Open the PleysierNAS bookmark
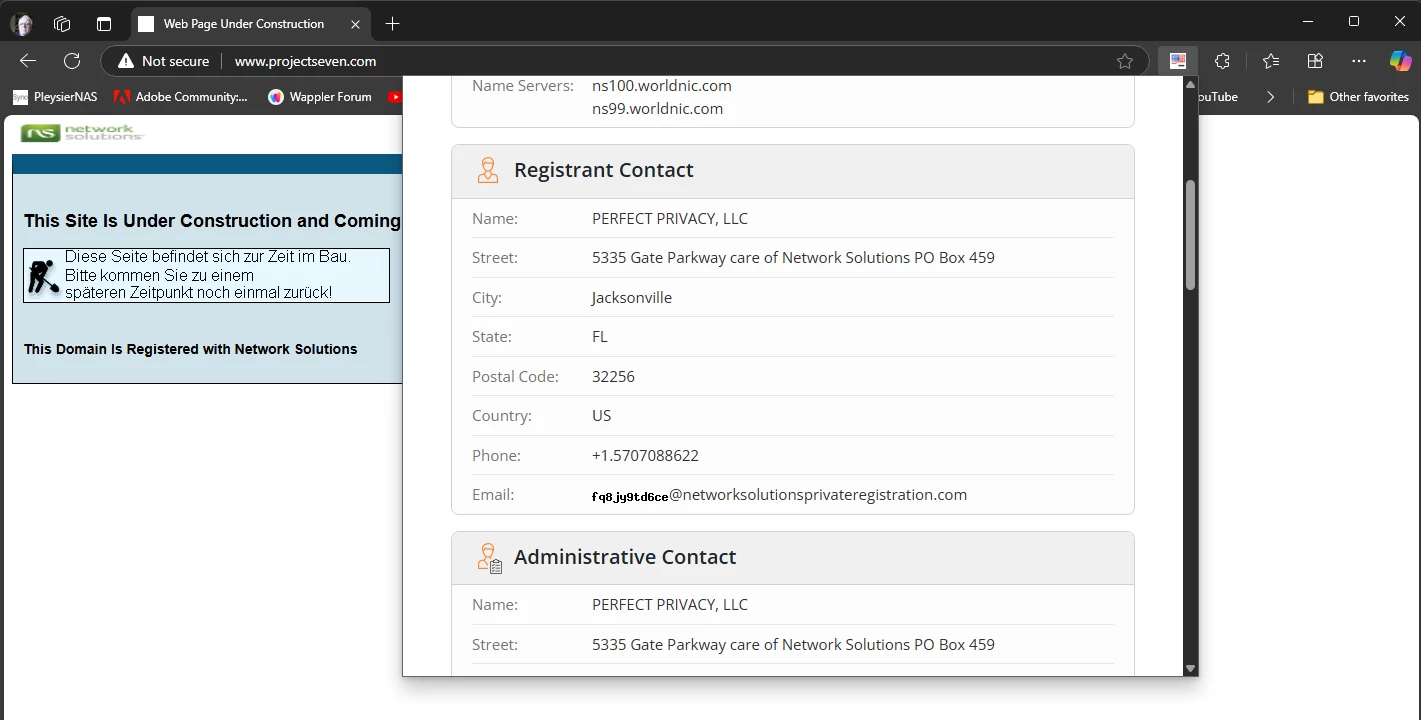1421x720 pixels. tap(56, 97)
